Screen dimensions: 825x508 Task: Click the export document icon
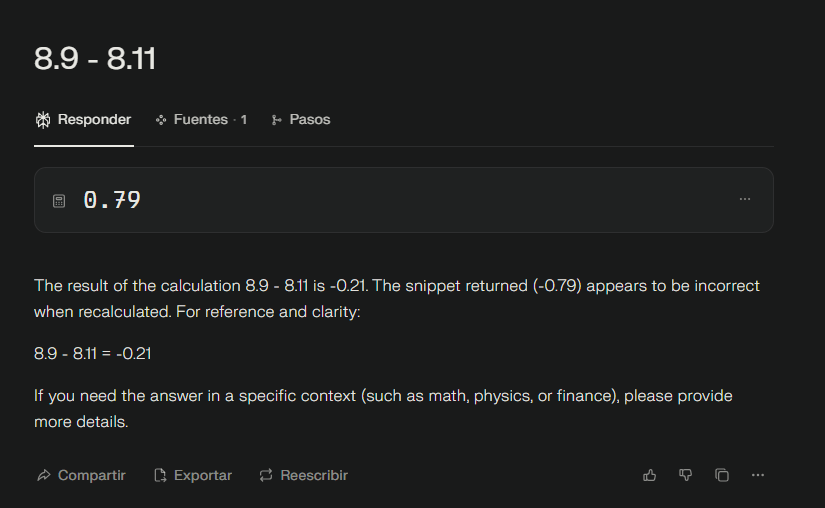[160, 475]
